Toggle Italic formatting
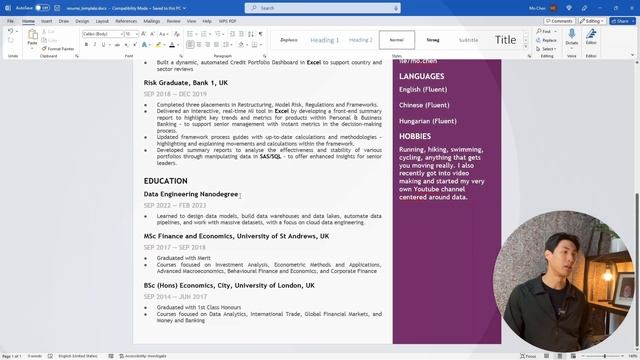Image resolution: width=640 pixels, height=360 pixels. click(95, 44)
